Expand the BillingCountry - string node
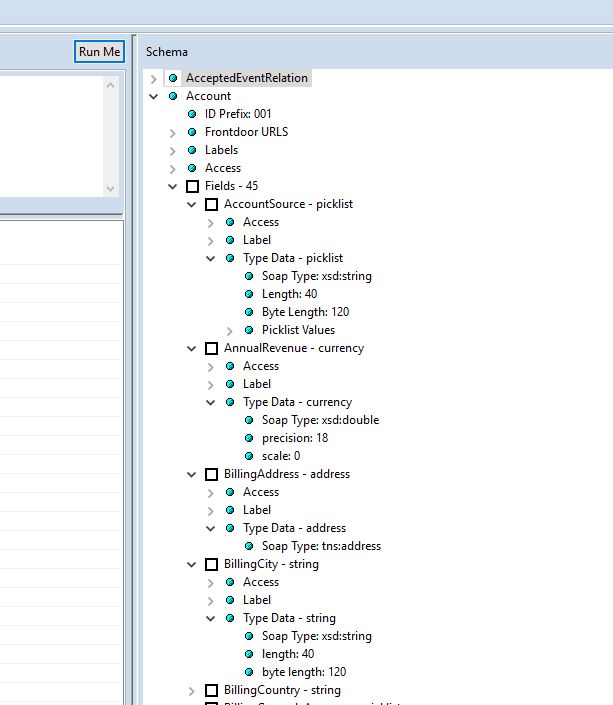This screenshot has height=705, width=613. click(192, 690)
